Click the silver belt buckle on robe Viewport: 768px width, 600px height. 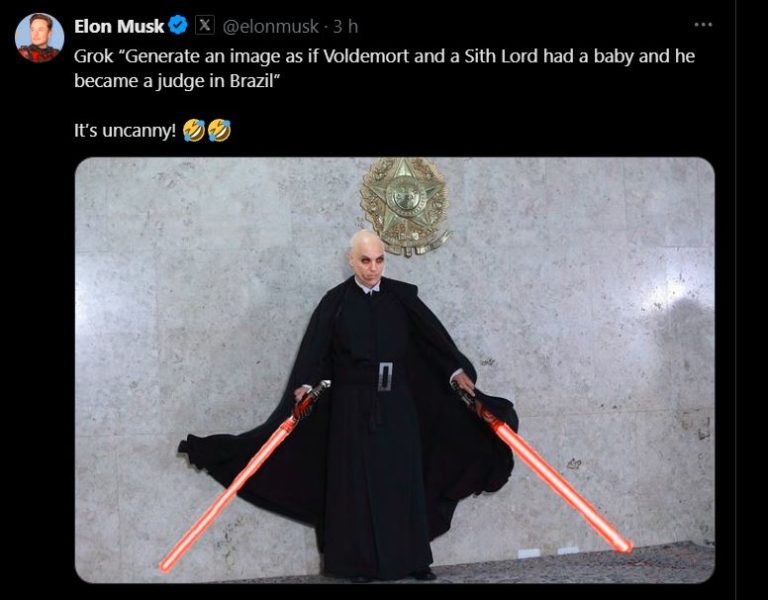pyautogui.click(x=385, y=376)
